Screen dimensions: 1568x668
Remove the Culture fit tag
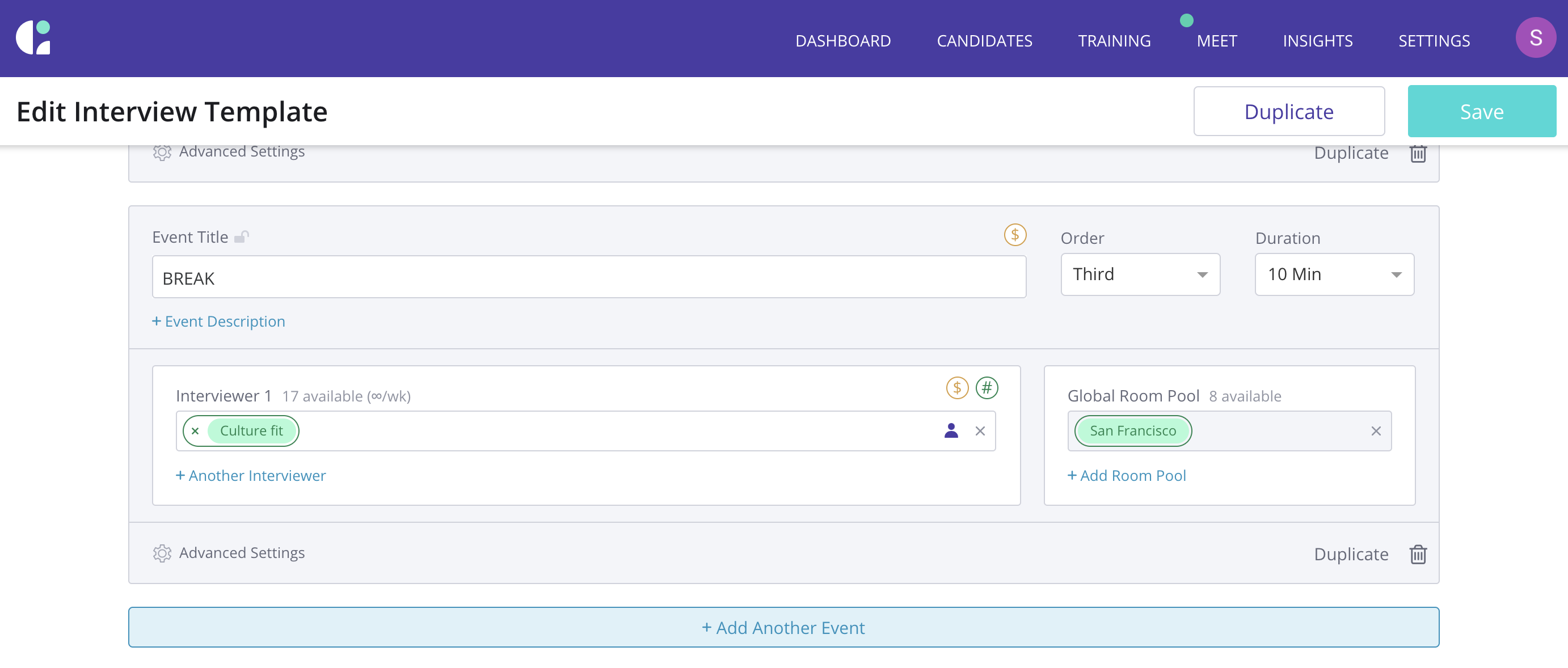pyautogui.click(x=195, y=431)
